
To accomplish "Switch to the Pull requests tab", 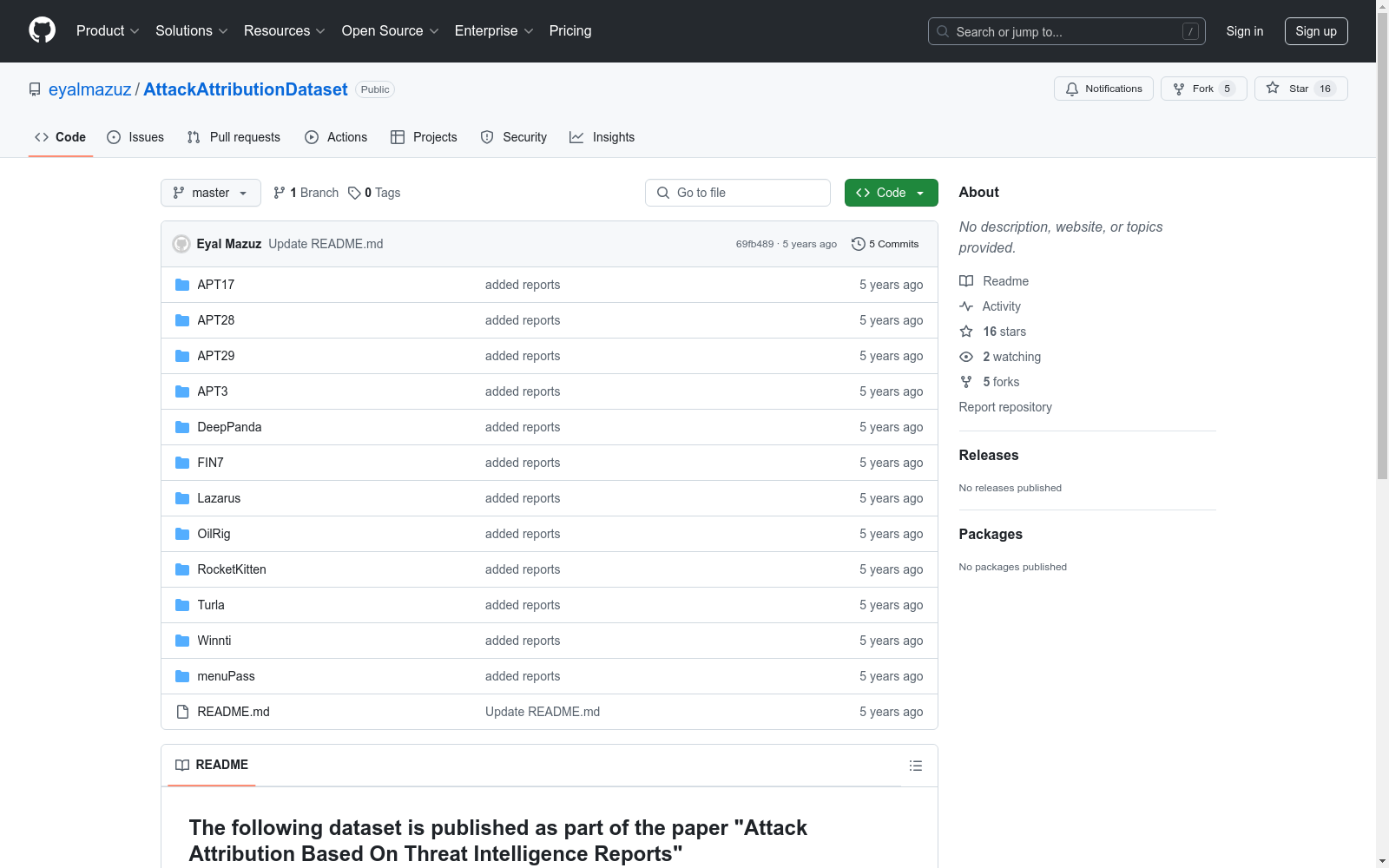I will click(234, 137).
